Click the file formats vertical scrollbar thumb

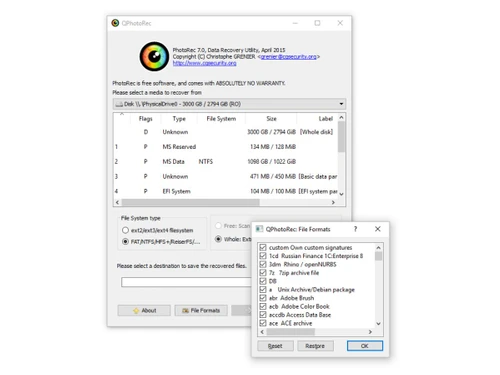click(378, 256)
